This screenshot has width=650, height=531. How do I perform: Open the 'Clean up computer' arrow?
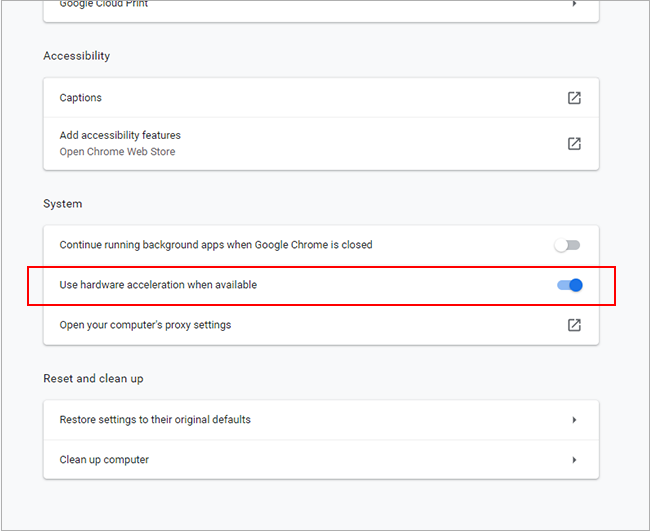[574, 460]
